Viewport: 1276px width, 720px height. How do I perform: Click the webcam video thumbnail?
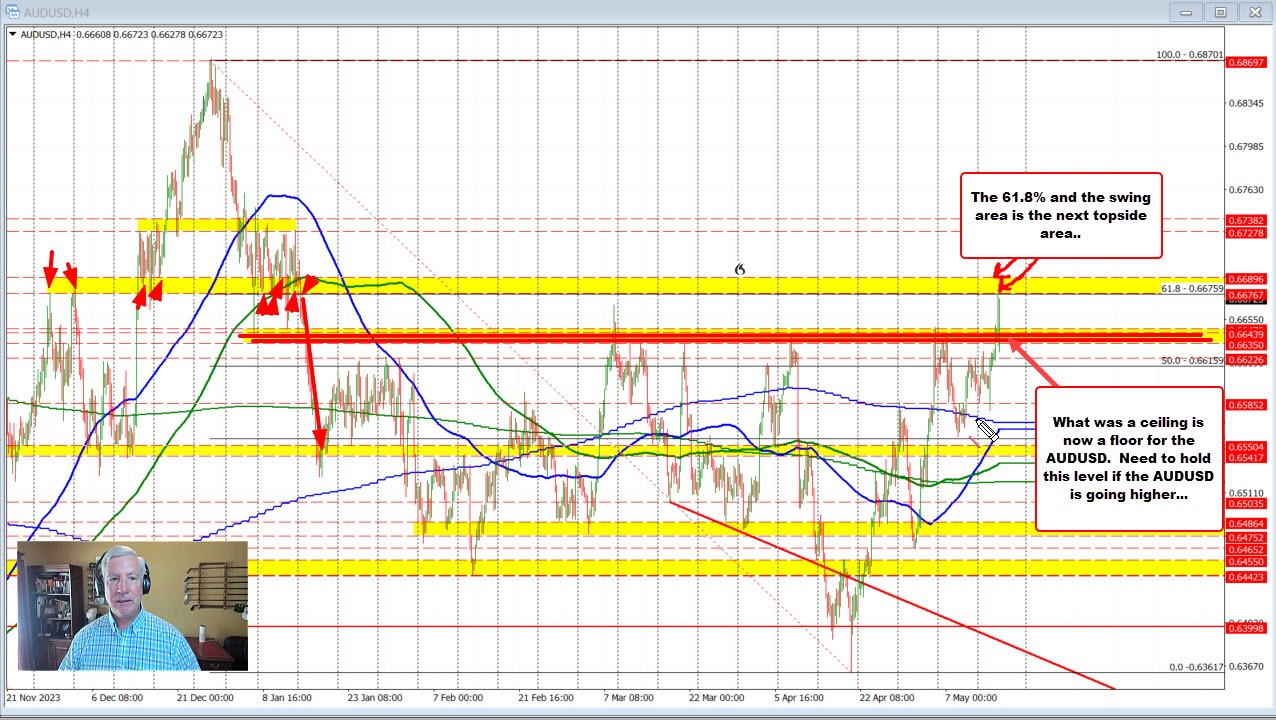[x=130, y=605]
